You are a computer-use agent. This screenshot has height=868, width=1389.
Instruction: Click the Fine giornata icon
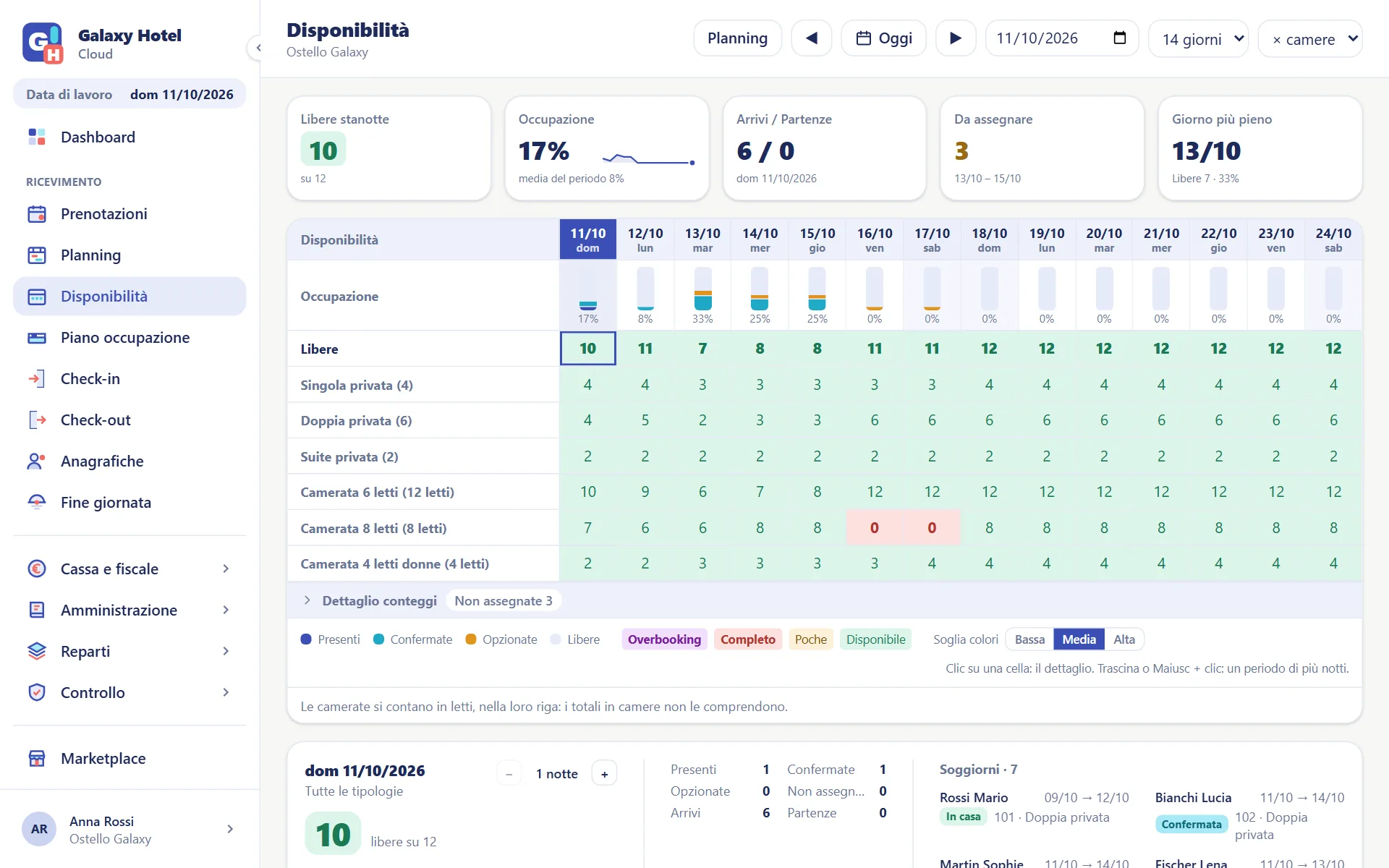coord(37,503)
